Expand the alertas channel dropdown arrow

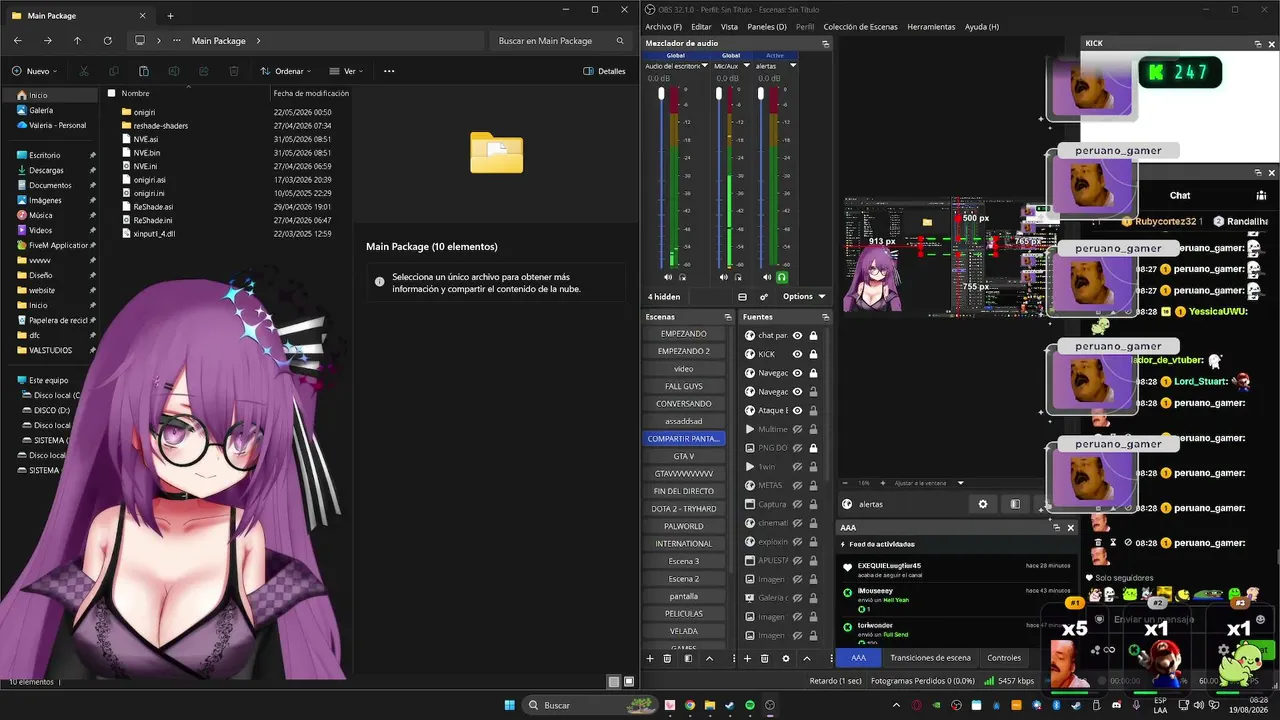coord(793,66)
